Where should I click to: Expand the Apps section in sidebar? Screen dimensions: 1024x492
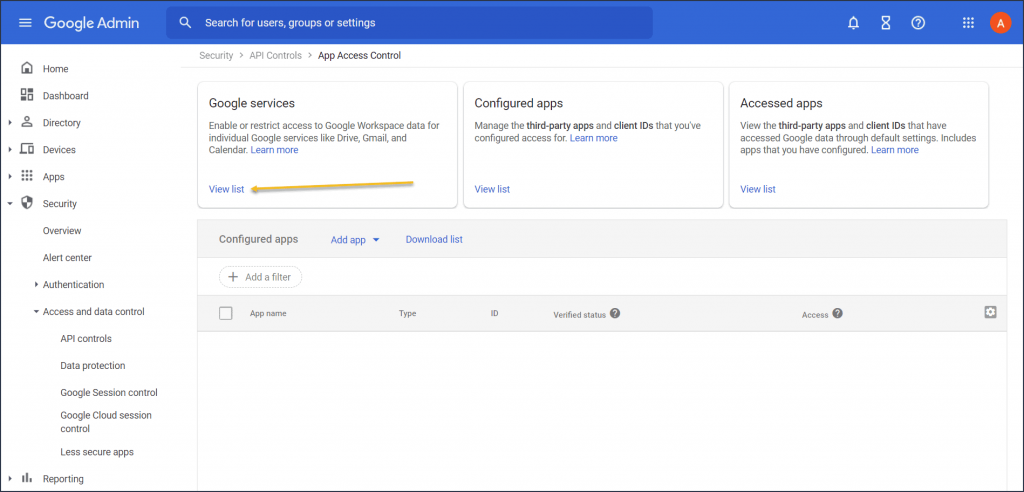tap(10, 177)
